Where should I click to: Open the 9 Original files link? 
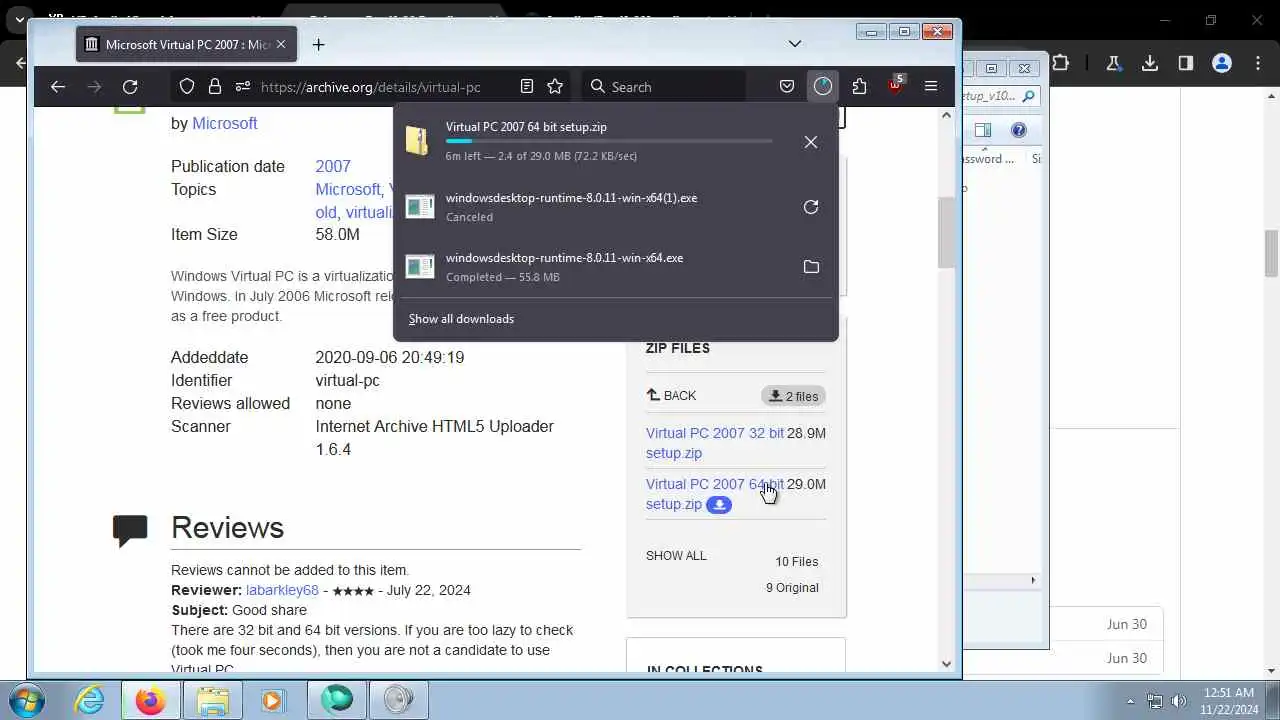click(792, 588)
